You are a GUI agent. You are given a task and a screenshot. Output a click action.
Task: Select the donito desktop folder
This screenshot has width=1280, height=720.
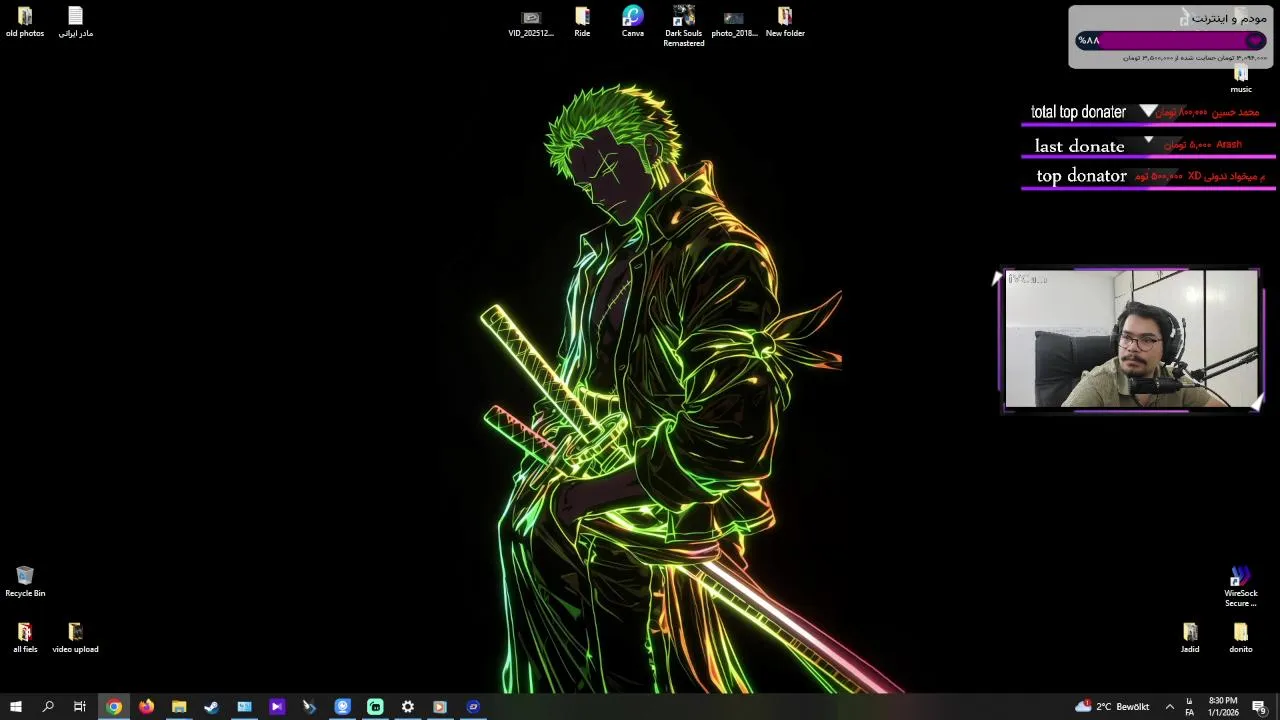tap(1241, 638)
